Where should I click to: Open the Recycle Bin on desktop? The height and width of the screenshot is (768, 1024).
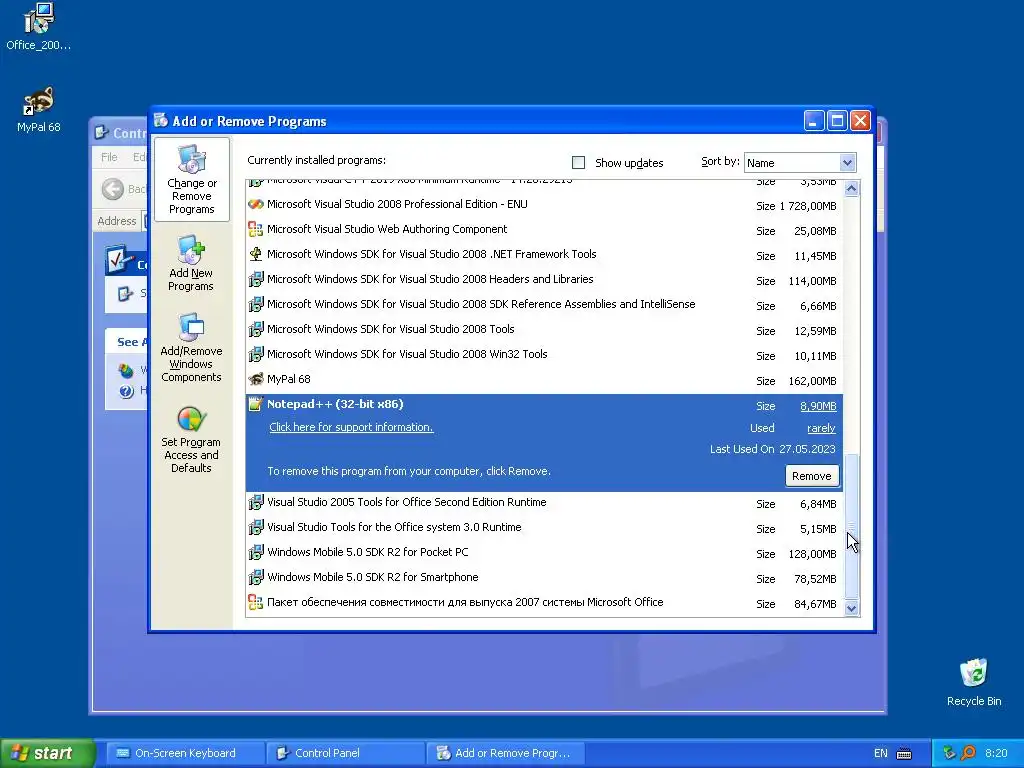tap(974, 673)
